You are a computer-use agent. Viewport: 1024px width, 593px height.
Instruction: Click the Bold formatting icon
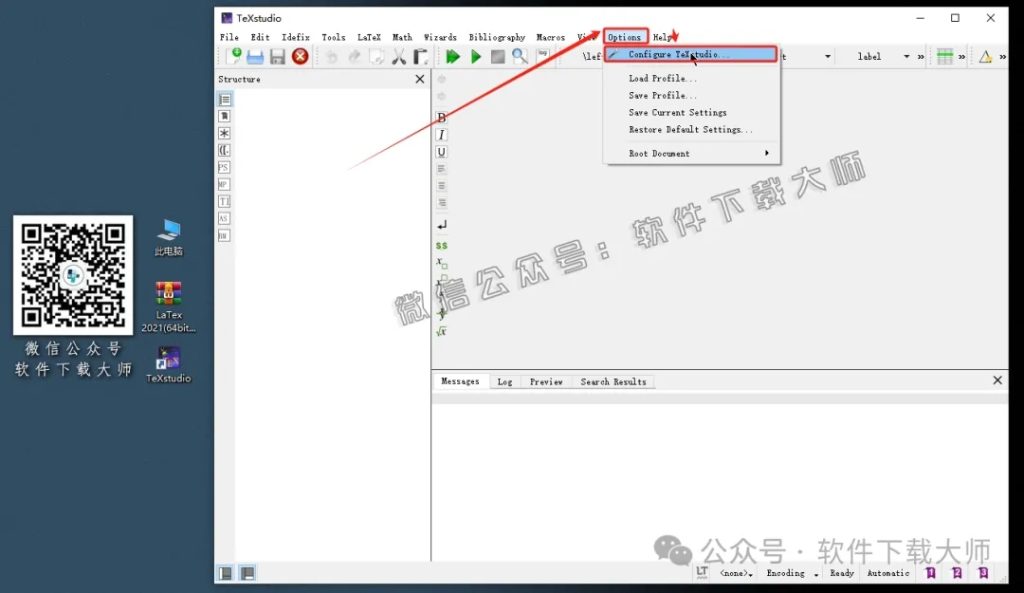(x=442, y=118)
